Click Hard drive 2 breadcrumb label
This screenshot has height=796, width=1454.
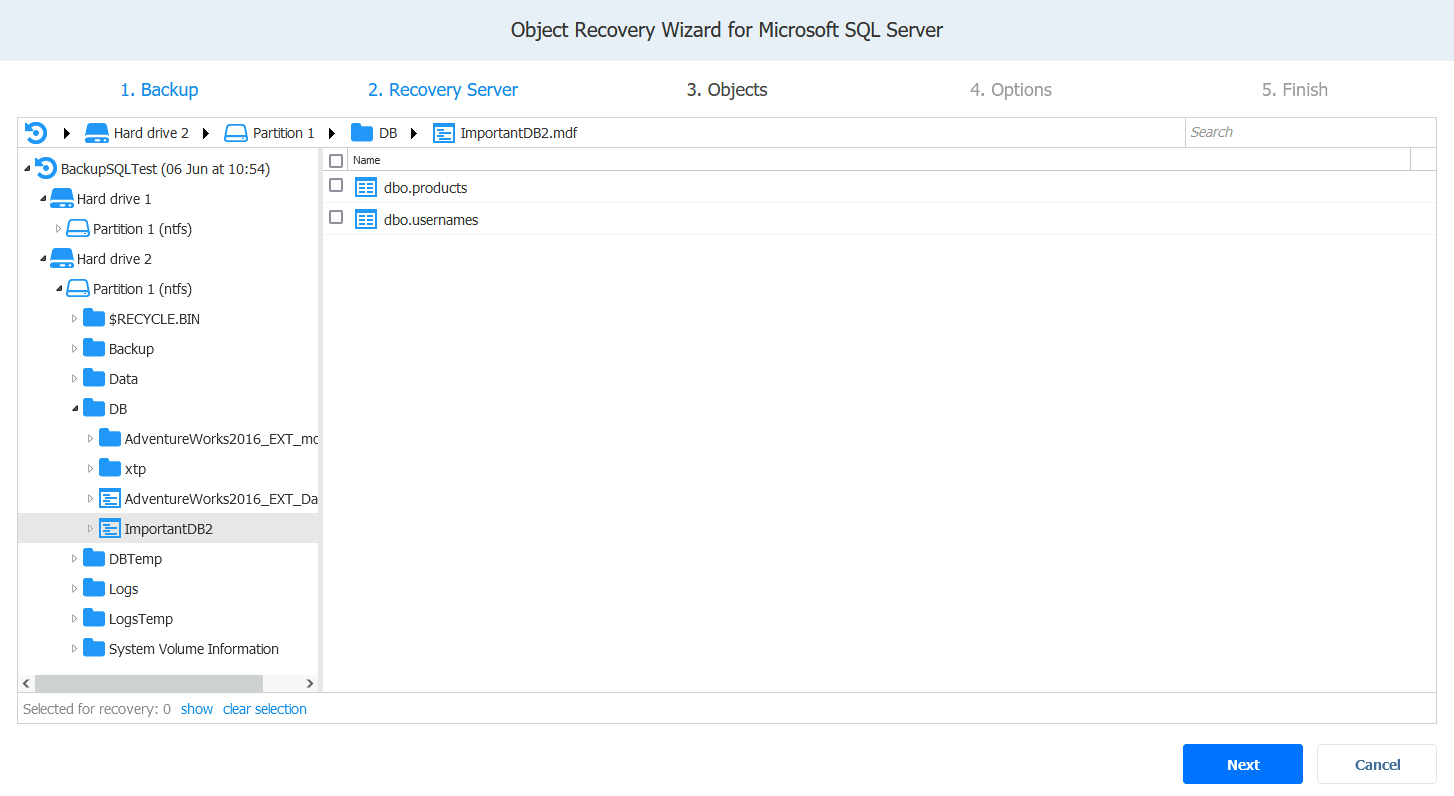tap(151, 133)
